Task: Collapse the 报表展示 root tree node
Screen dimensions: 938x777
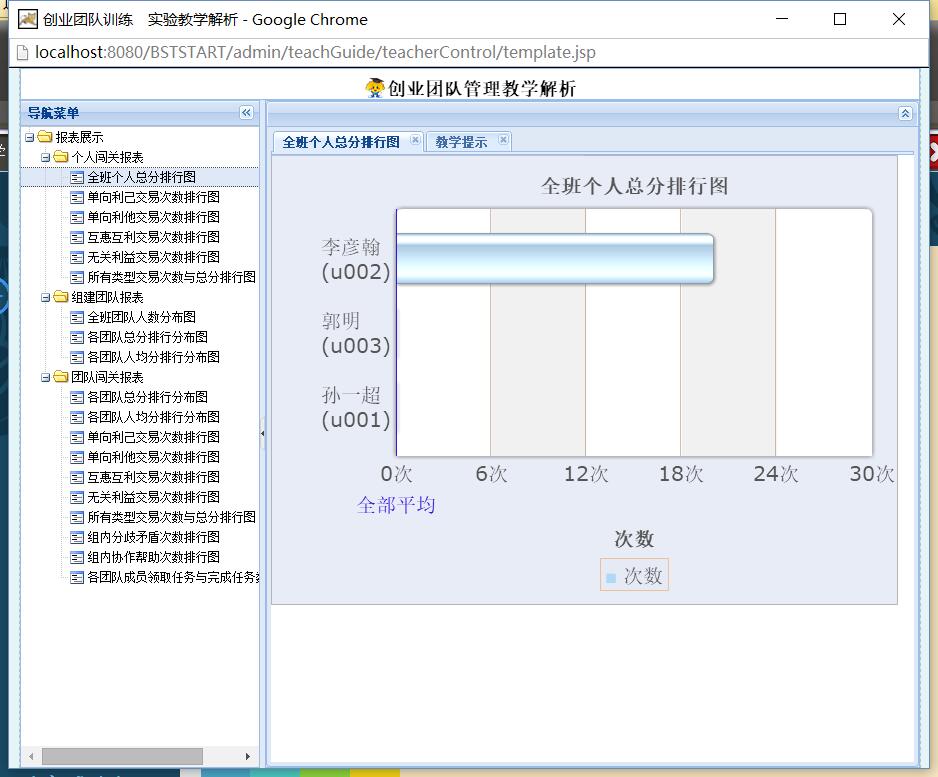Action: coord(29,137)
